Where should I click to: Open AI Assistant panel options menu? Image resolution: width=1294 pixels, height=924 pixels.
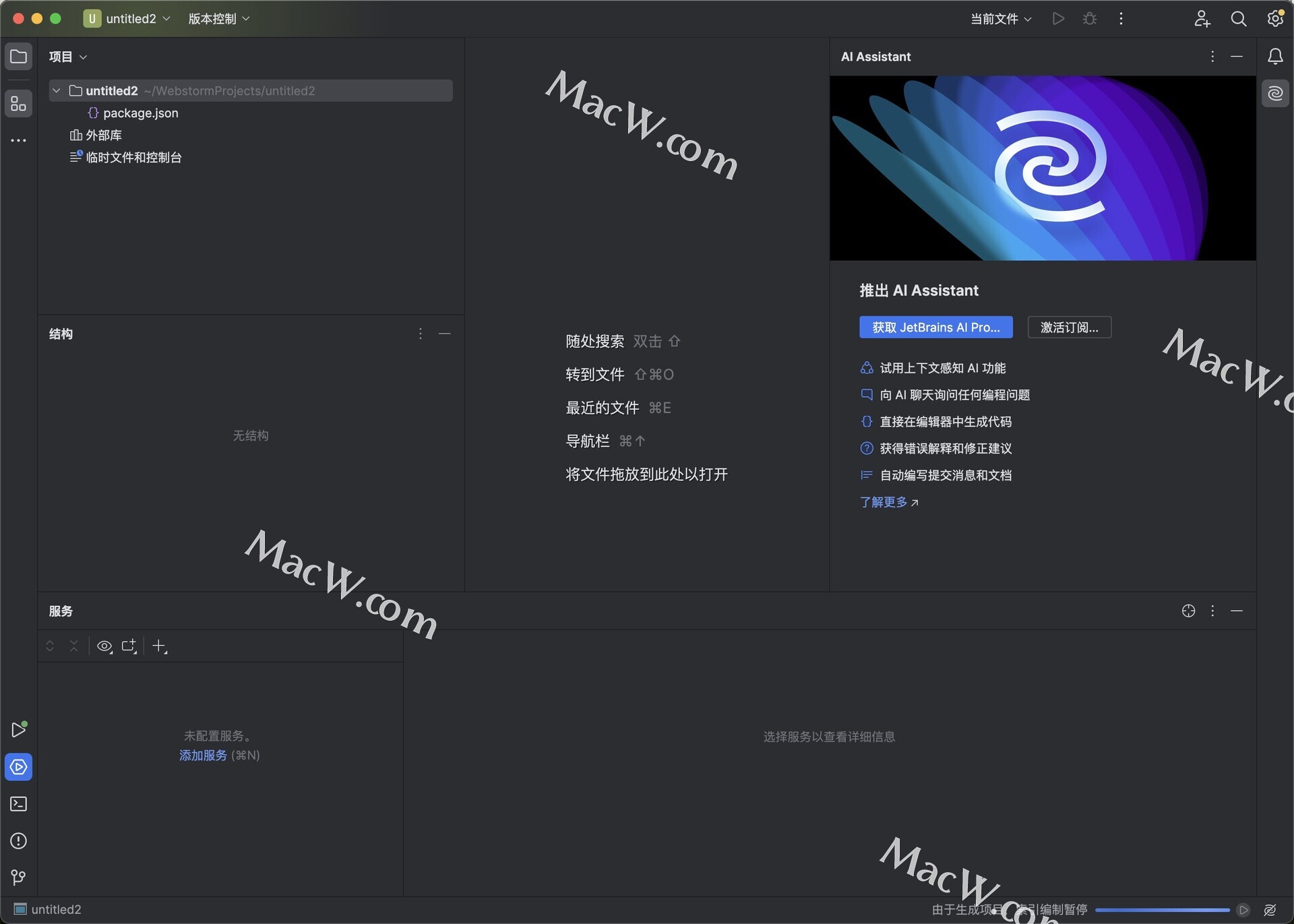click(x=1212, y=57)
